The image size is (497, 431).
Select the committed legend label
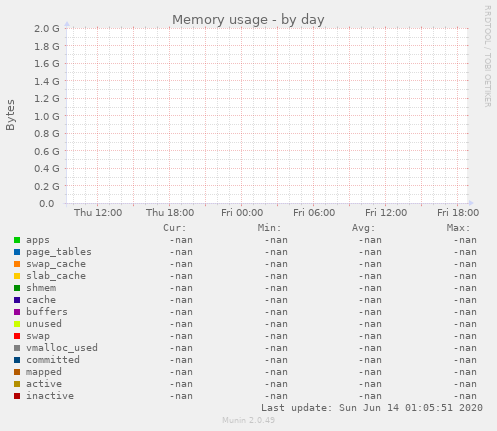pos(53,360)
